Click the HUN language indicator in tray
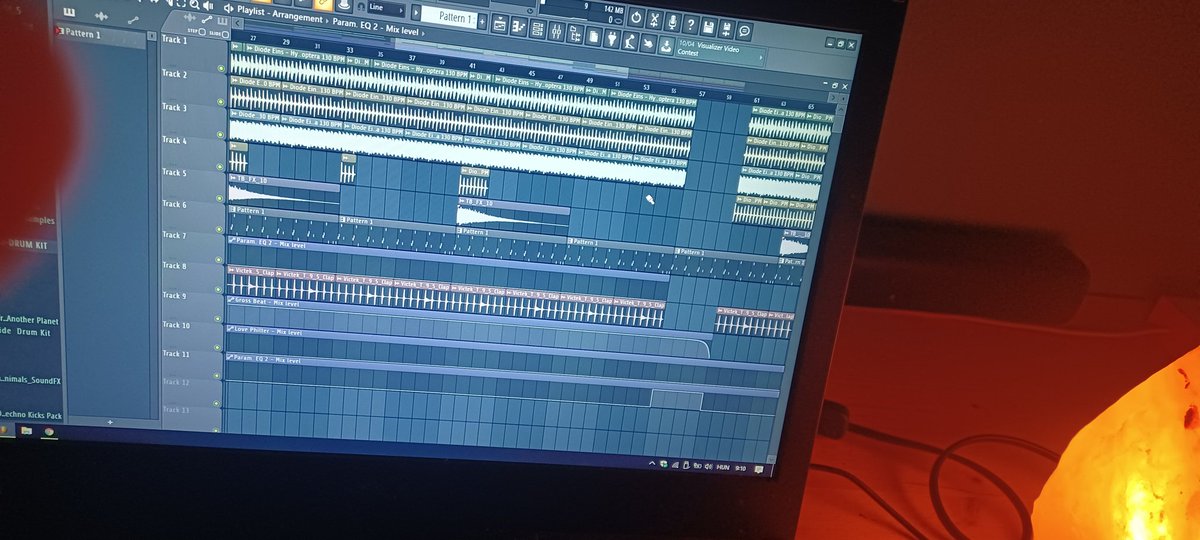The width and height of the screenshot is (1200, 540). [x=723, y=468]
